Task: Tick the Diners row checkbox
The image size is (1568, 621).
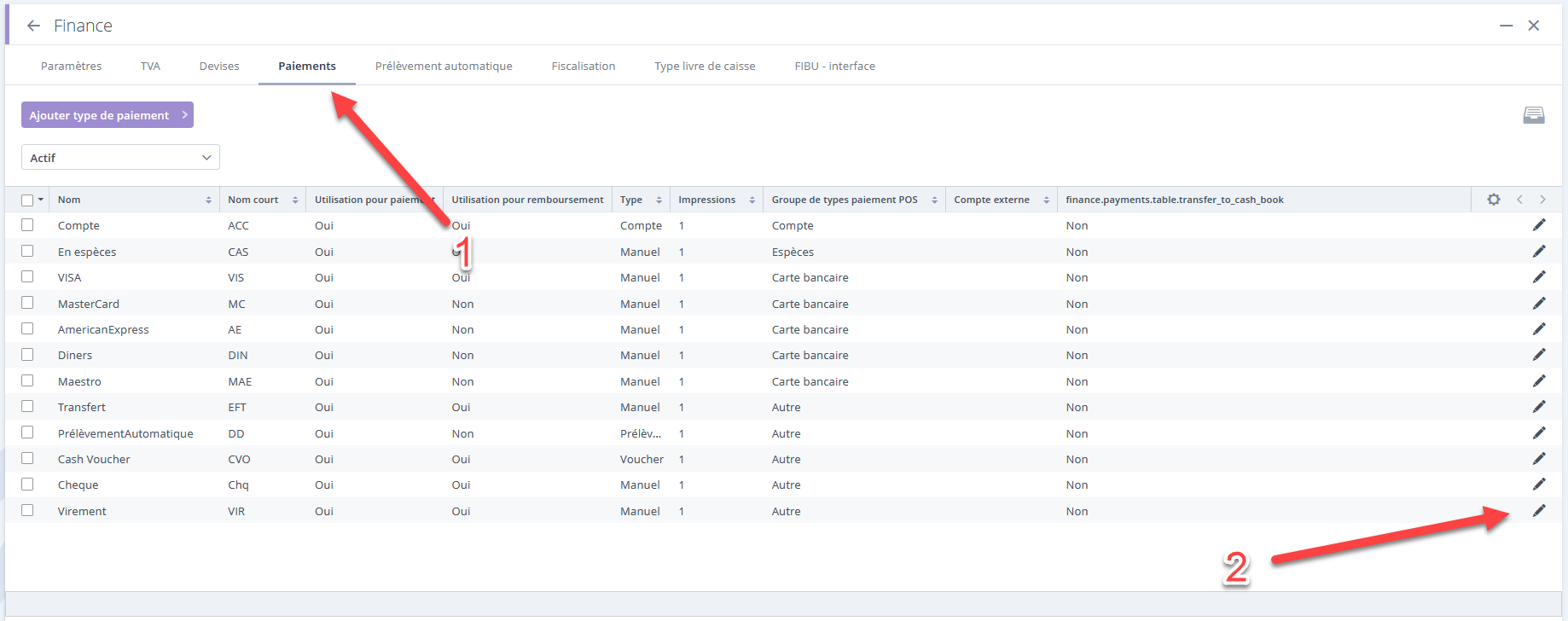Action: (x=27, y=355)
